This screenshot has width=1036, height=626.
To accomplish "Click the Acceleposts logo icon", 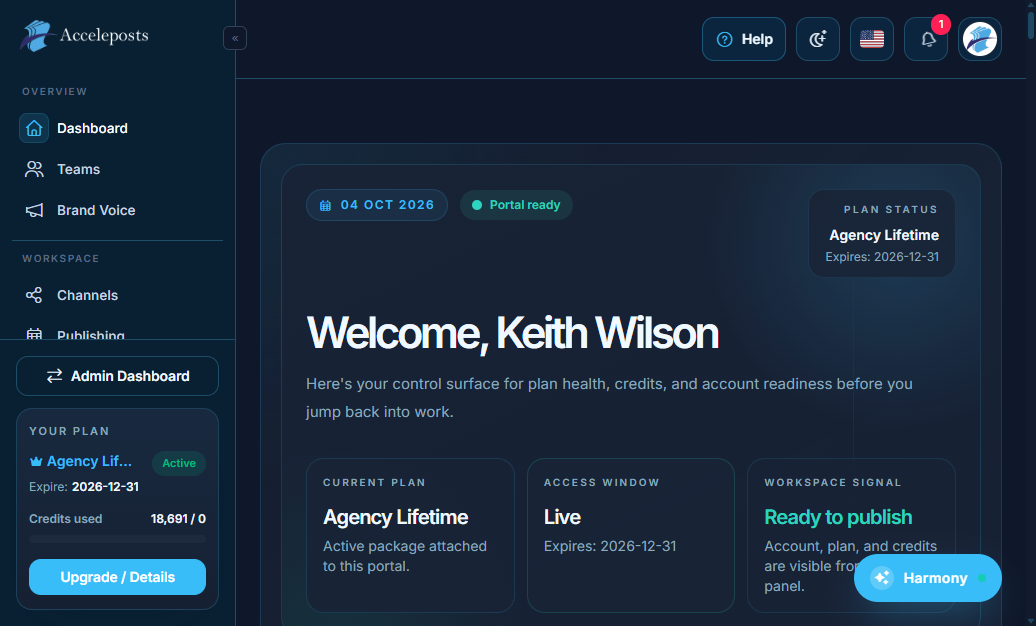I will pos(36,36).
